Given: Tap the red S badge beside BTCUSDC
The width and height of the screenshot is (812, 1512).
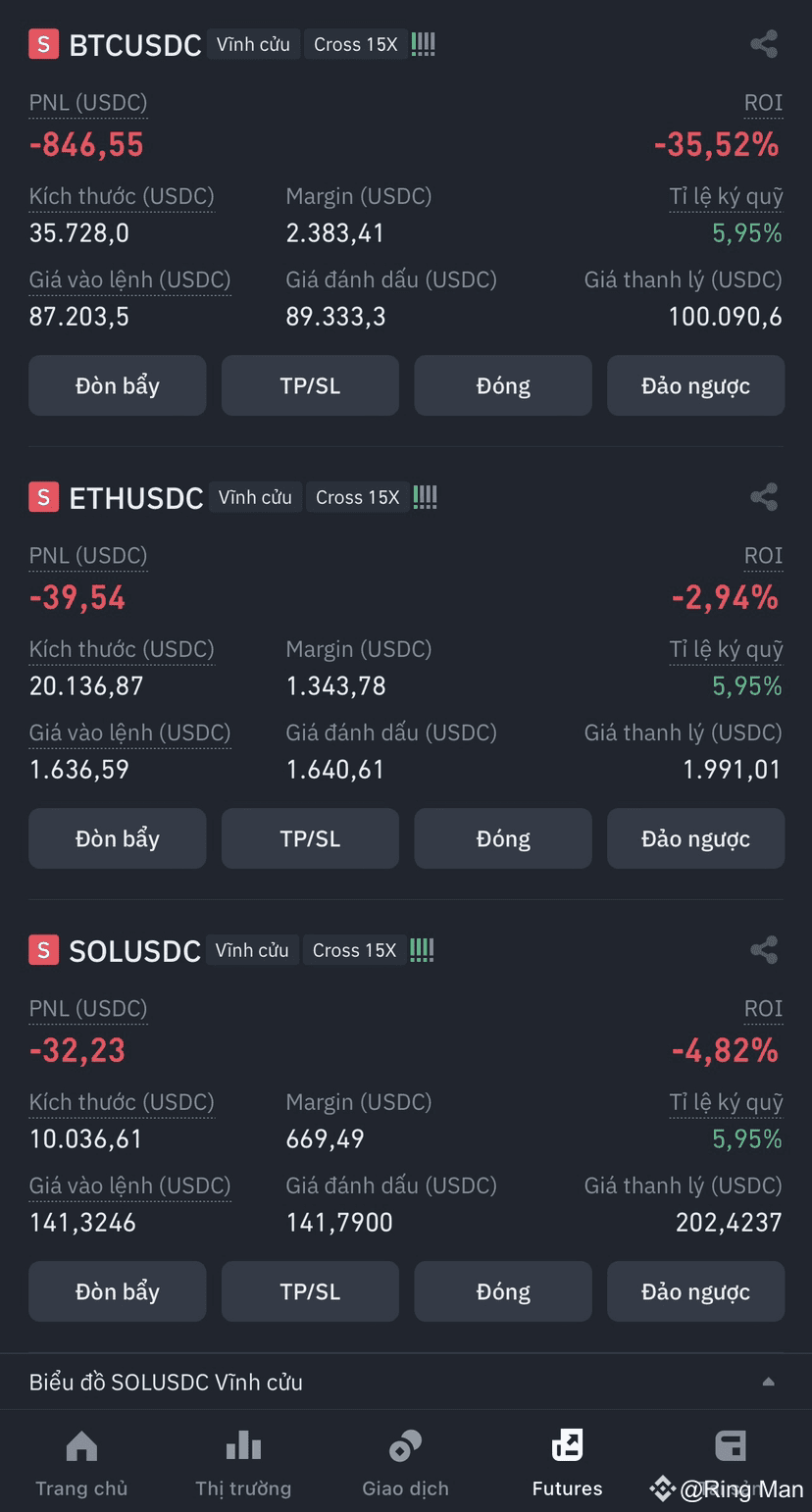Looking at the screenshot, I should 43,44.
